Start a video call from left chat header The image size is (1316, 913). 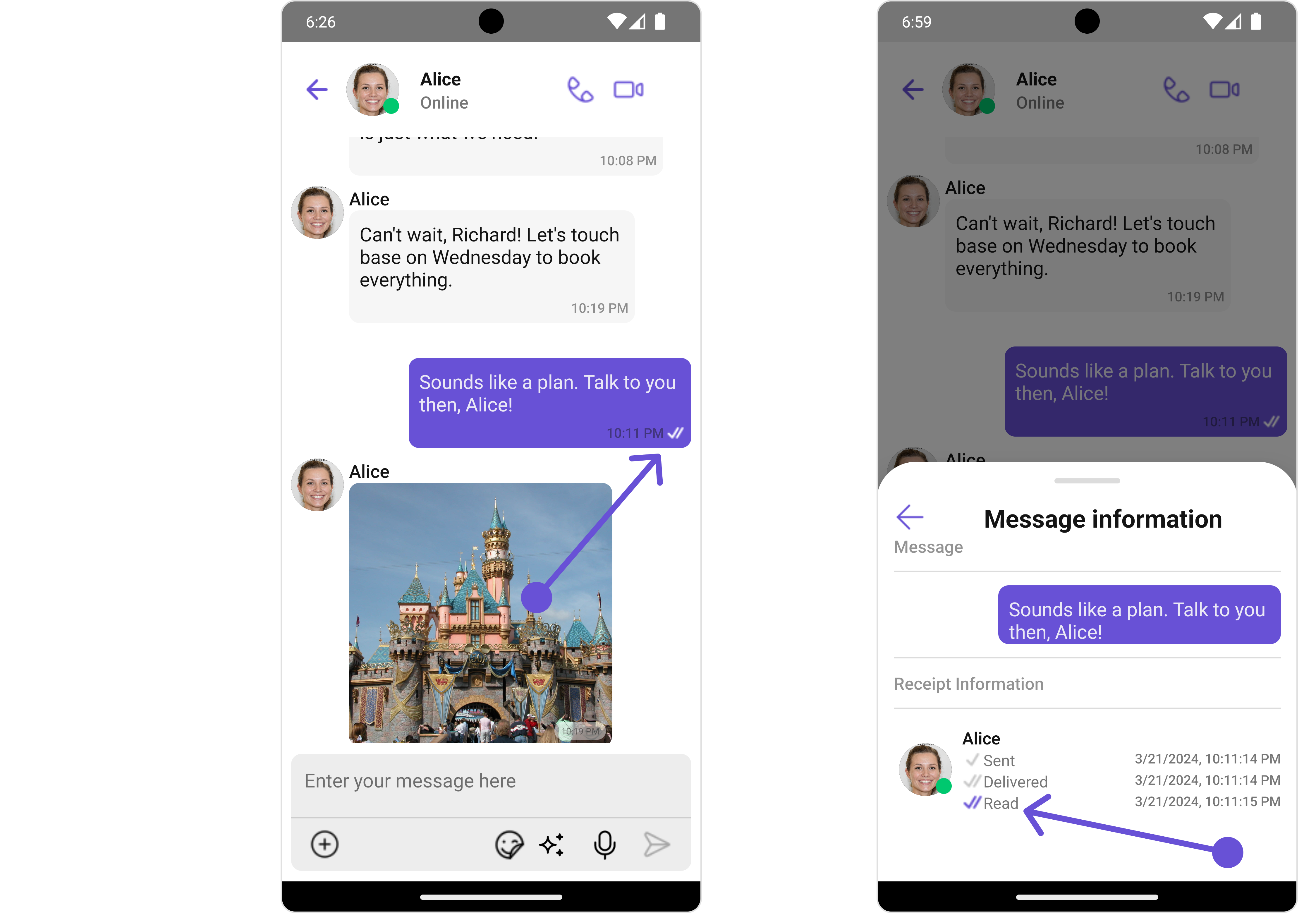[628, 90]
